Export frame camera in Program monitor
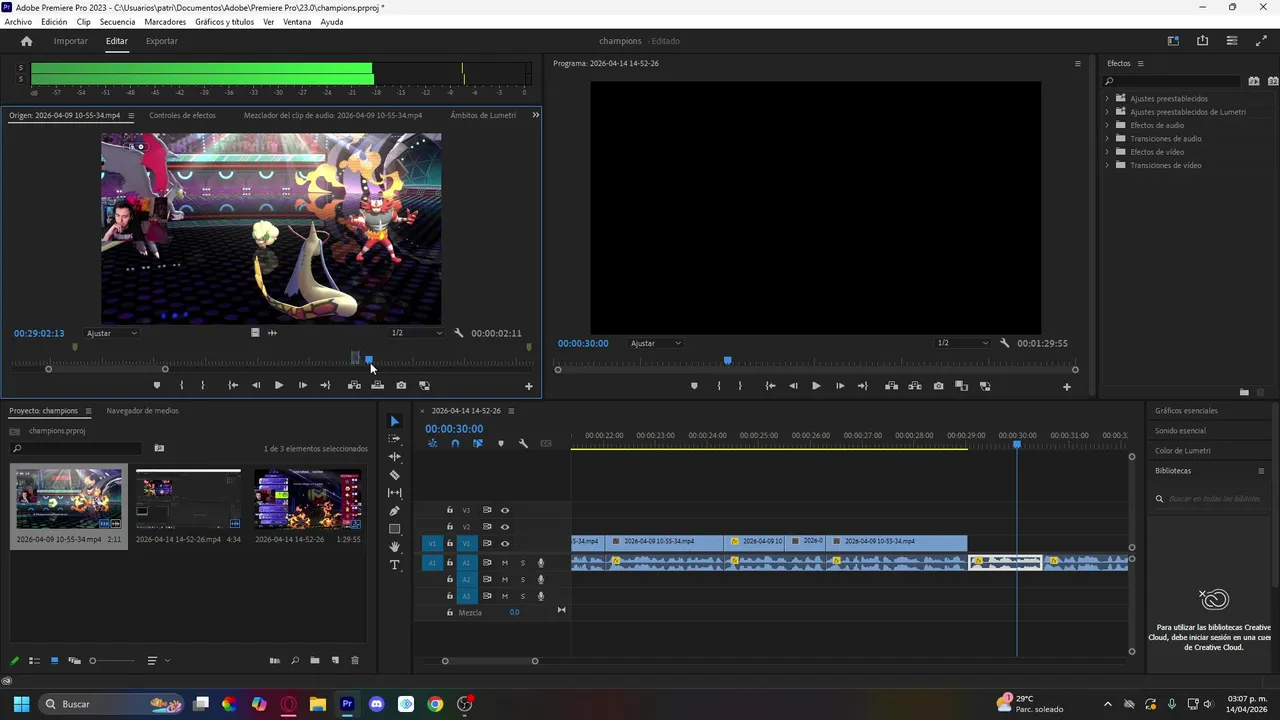1280x720 pixels. coord(938,386)
